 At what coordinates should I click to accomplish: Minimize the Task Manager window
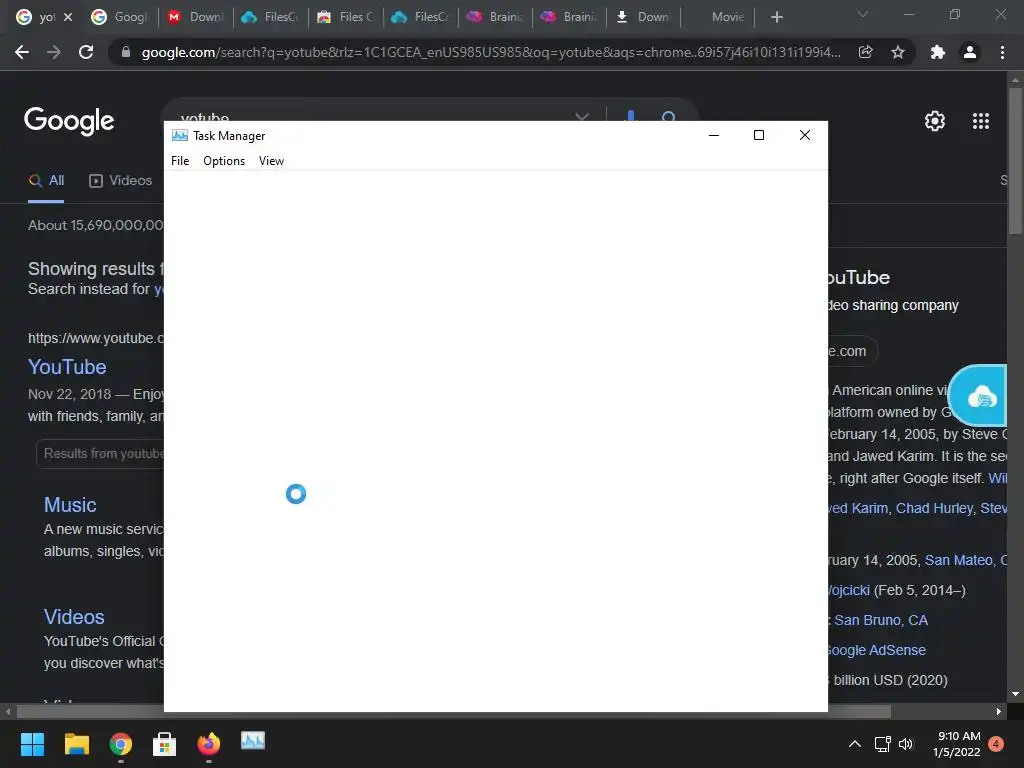[x=714, y=135]
